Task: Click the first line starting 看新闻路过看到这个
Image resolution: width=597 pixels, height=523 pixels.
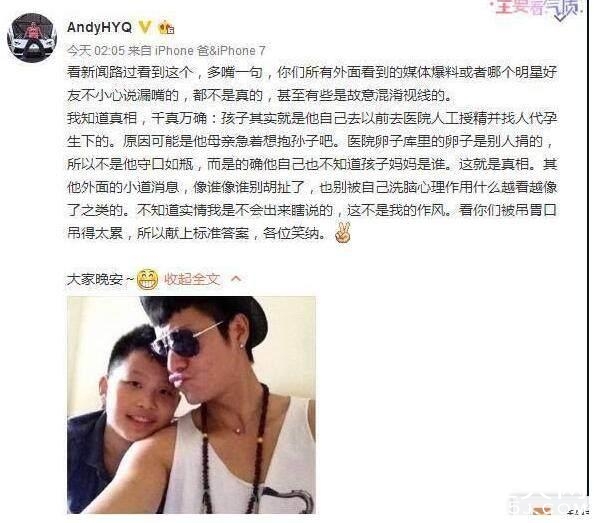Action: pyautogui.click(x=312, y=72)
